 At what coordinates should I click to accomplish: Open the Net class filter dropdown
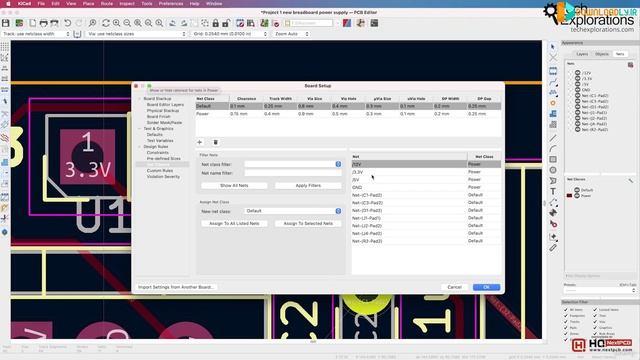click(x=293, y=164)
